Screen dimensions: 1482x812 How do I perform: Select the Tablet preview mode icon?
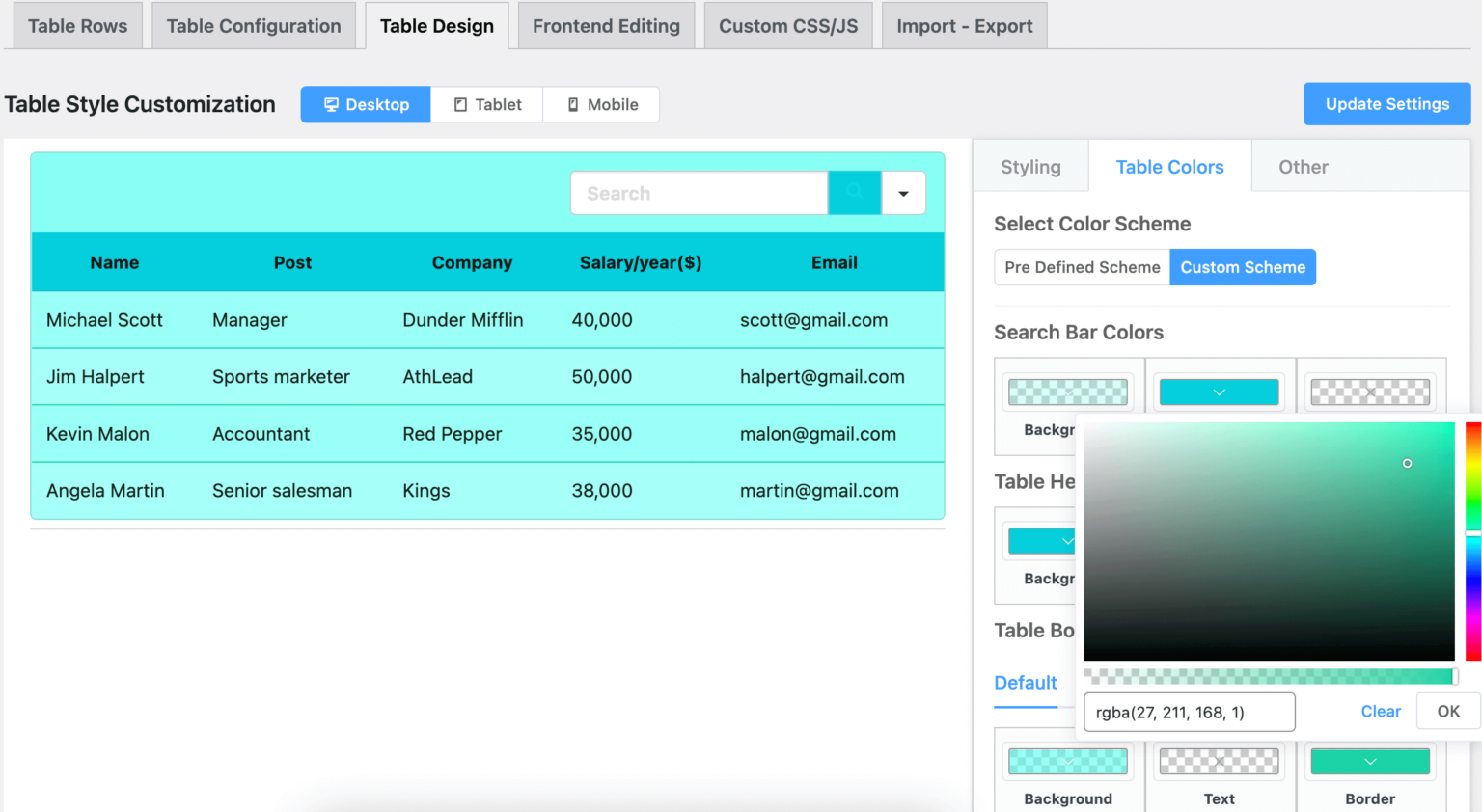(486, 104)
